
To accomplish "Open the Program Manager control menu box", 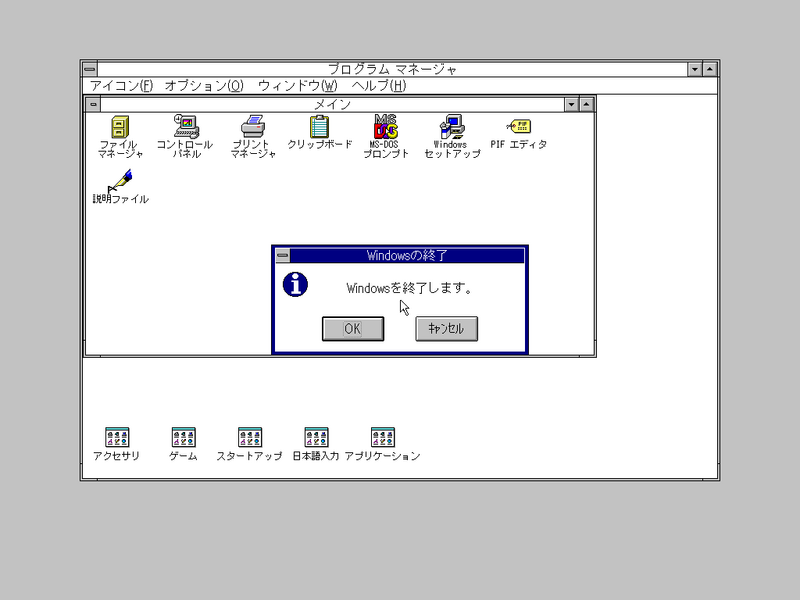I will click(x=90, y=70).
